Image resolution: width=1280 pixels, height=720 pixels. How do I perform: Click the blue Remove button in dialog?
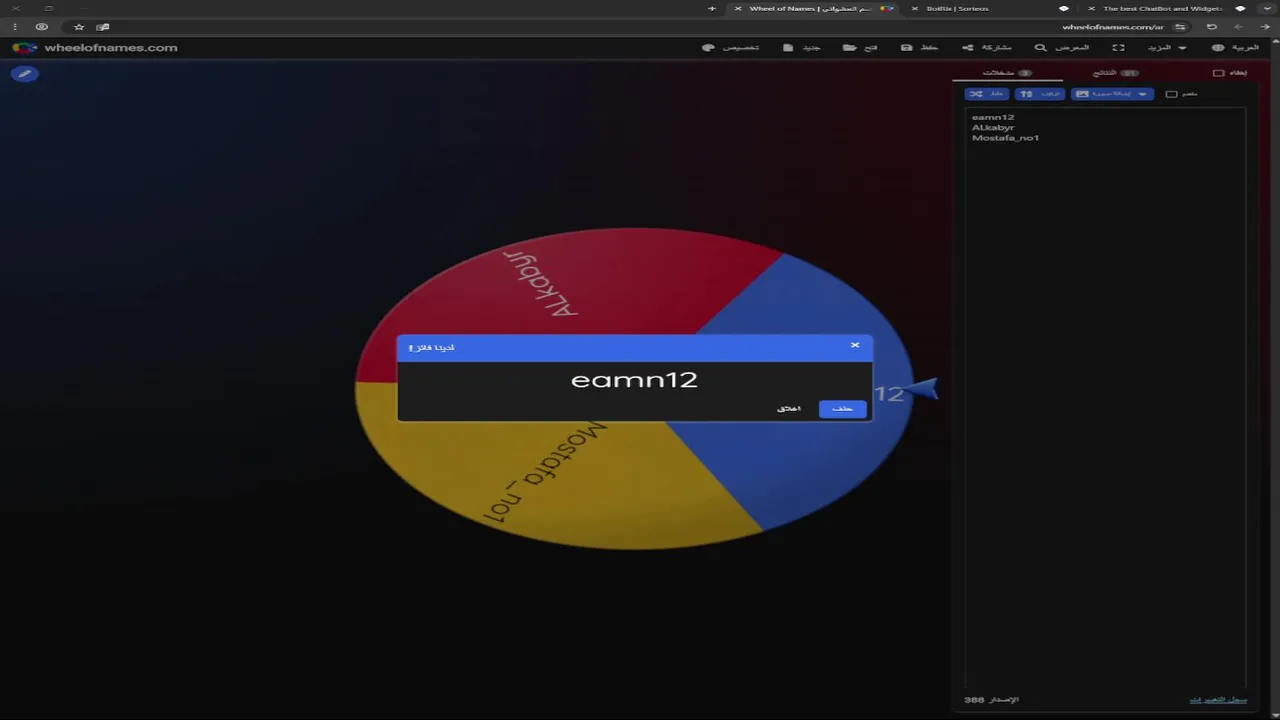pyautogui.click(x=842, y=409)
